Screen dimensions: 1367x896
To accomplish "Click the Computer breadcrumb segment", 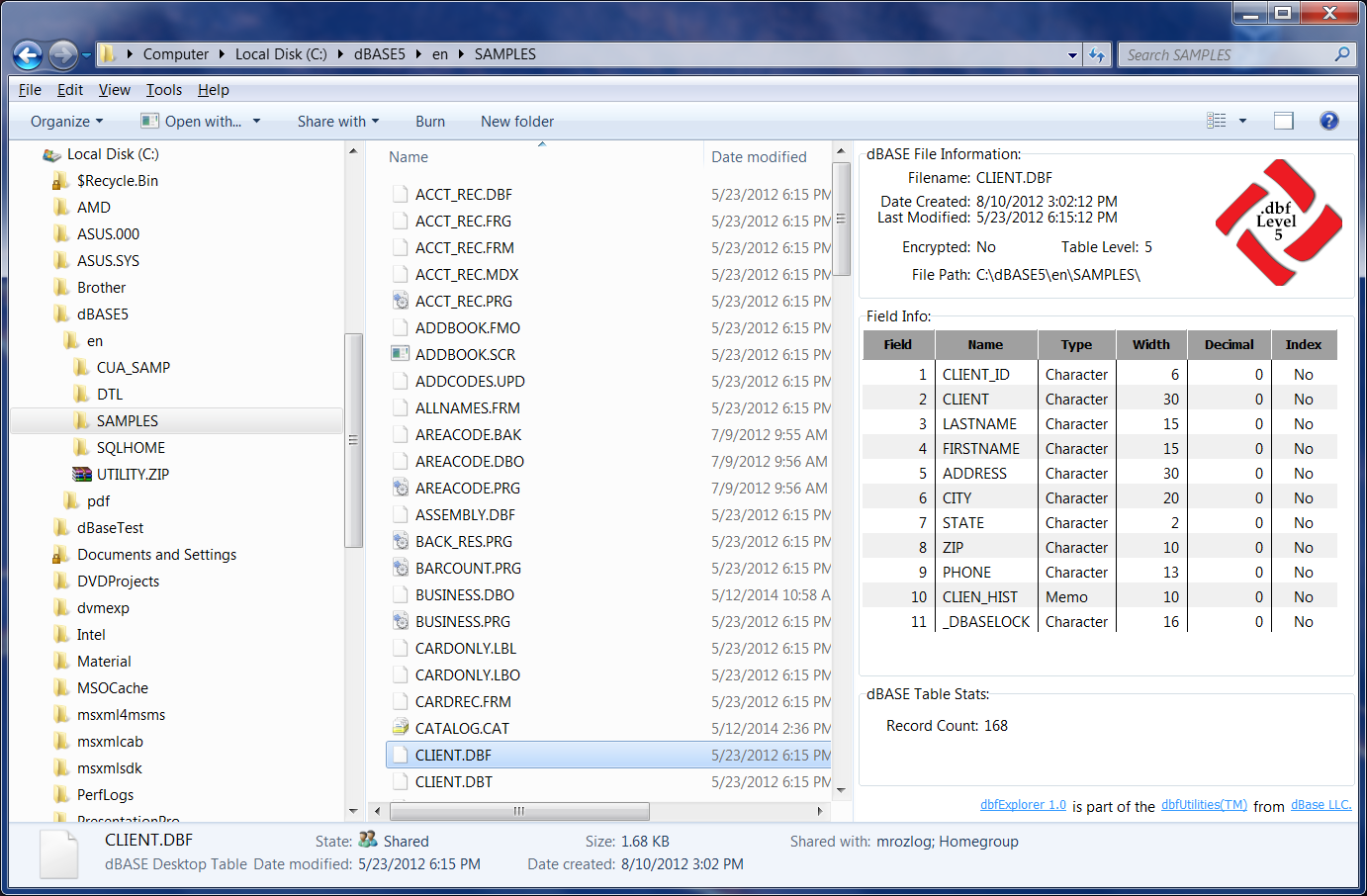I will [x=176, y=54].
